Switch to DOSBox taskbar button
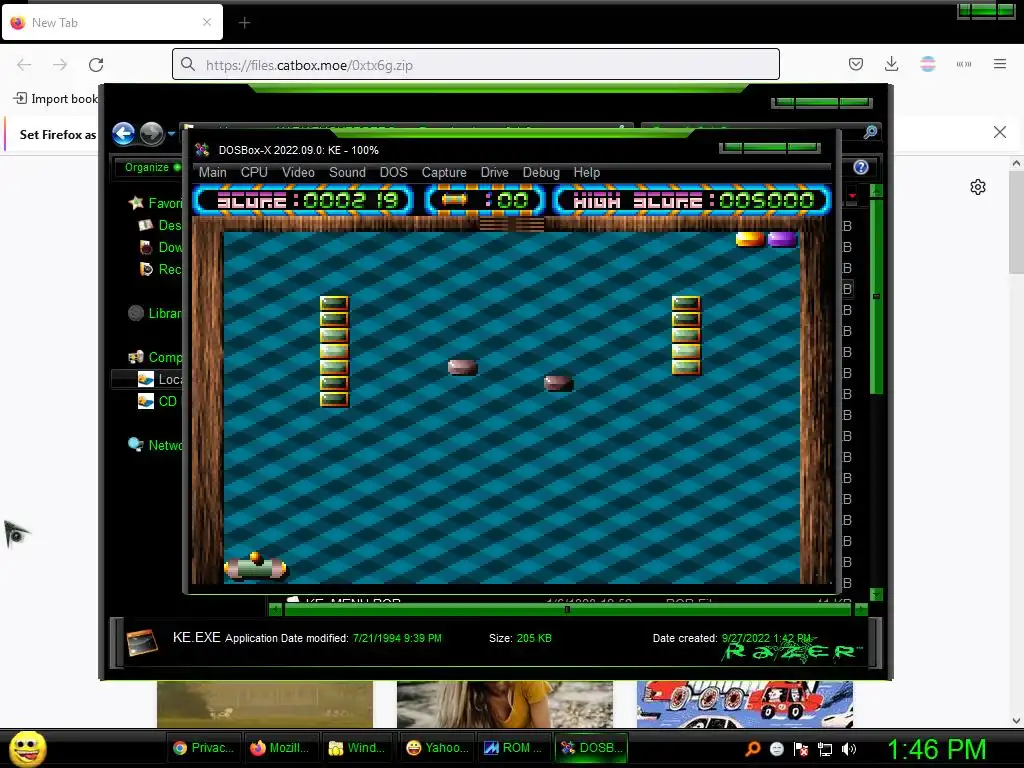The width and height of the screenshot is (1024, 768). (x=591, y=748)
